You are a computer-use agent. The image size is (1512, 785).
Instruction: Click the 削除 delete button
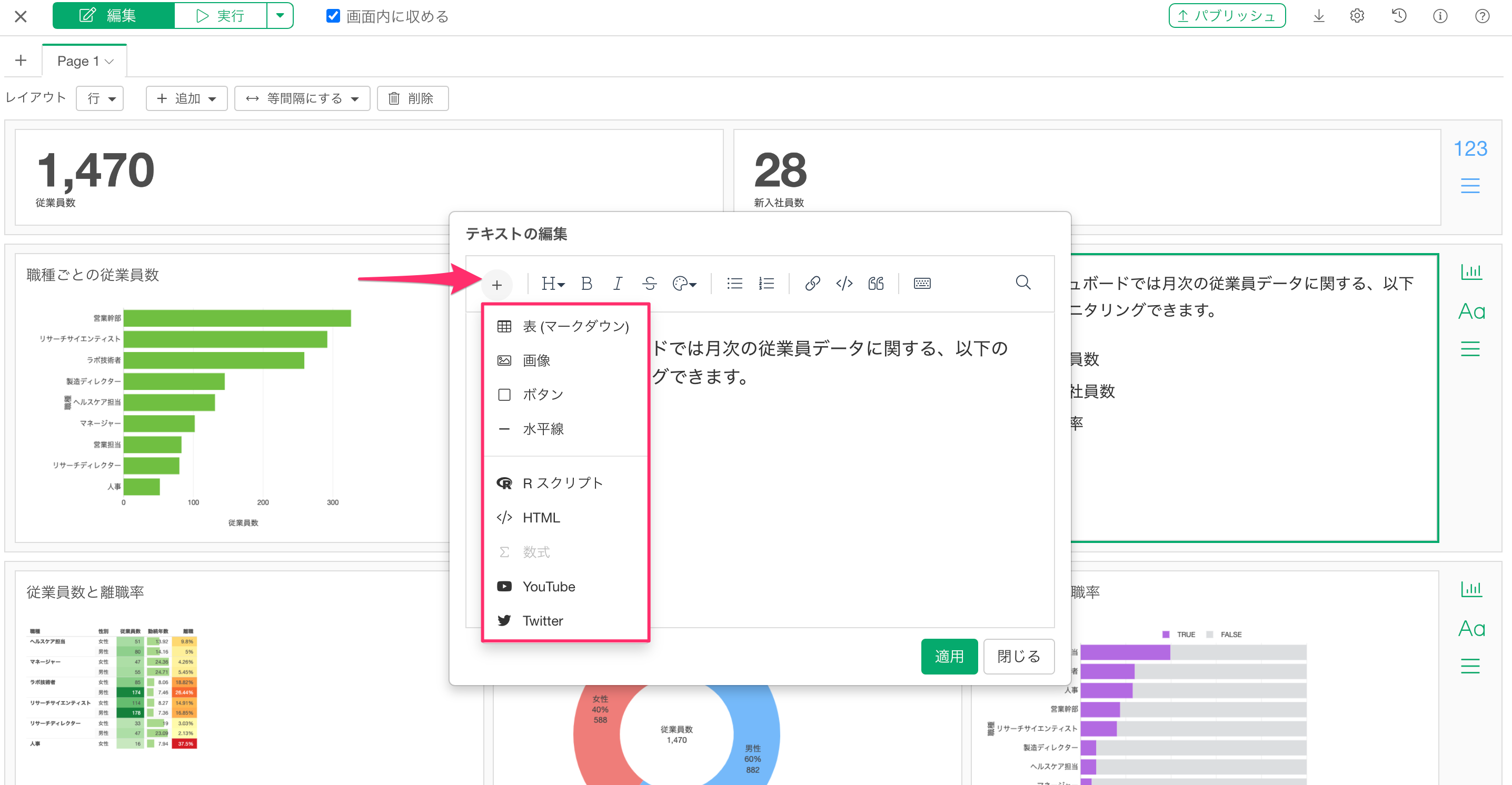click(x=413, y=98)
